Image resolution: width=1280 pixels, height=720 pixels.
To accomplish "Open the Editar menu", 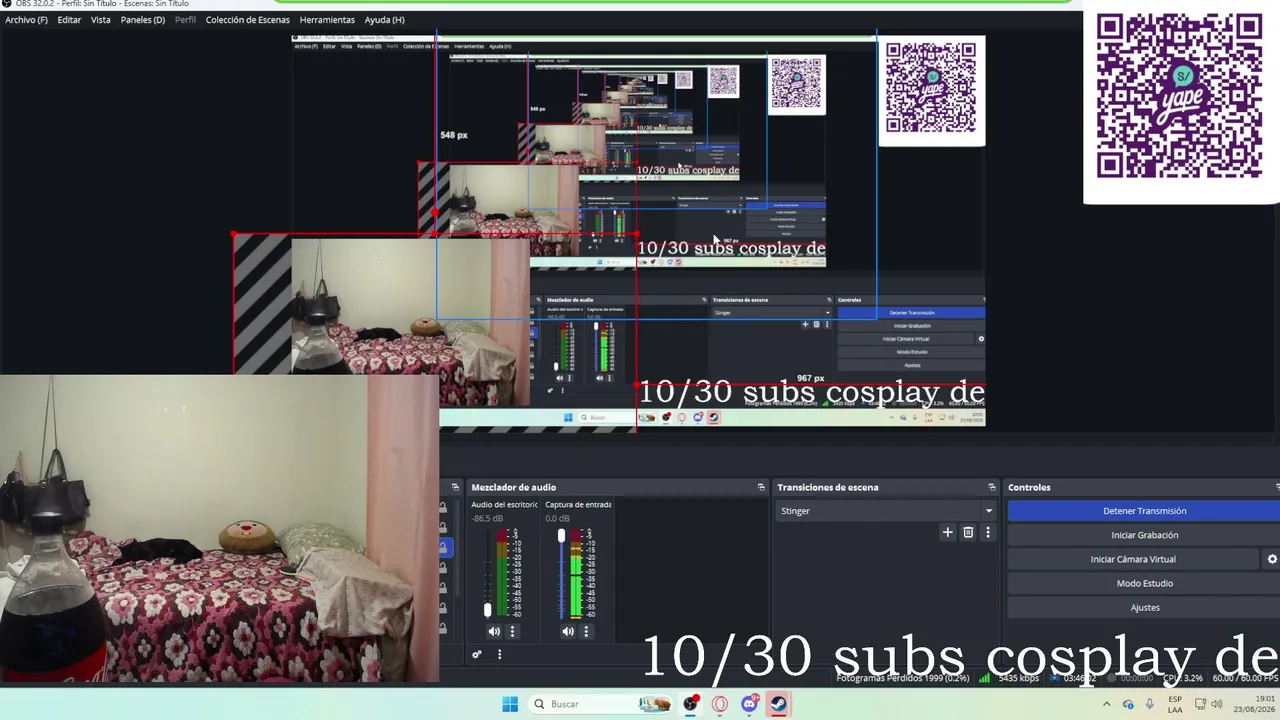I will (69, 20).
